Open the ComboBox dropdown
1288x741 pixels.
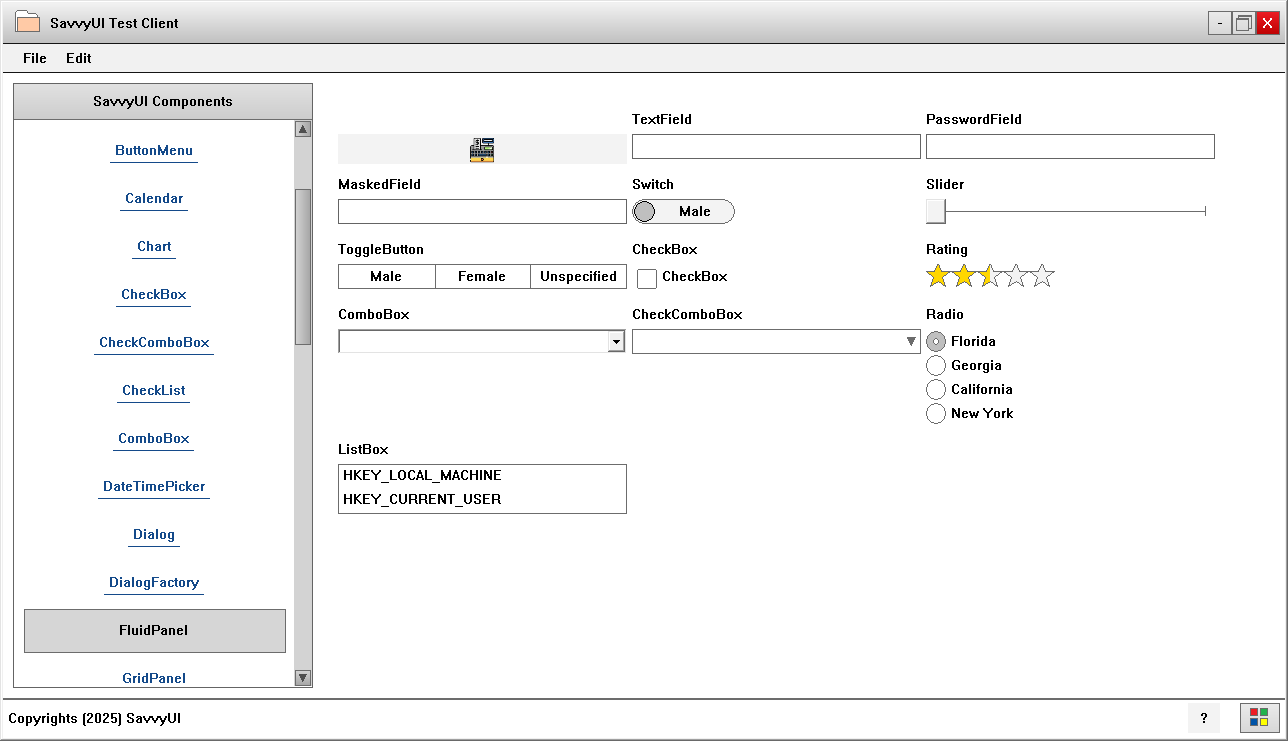coord(616,341)
